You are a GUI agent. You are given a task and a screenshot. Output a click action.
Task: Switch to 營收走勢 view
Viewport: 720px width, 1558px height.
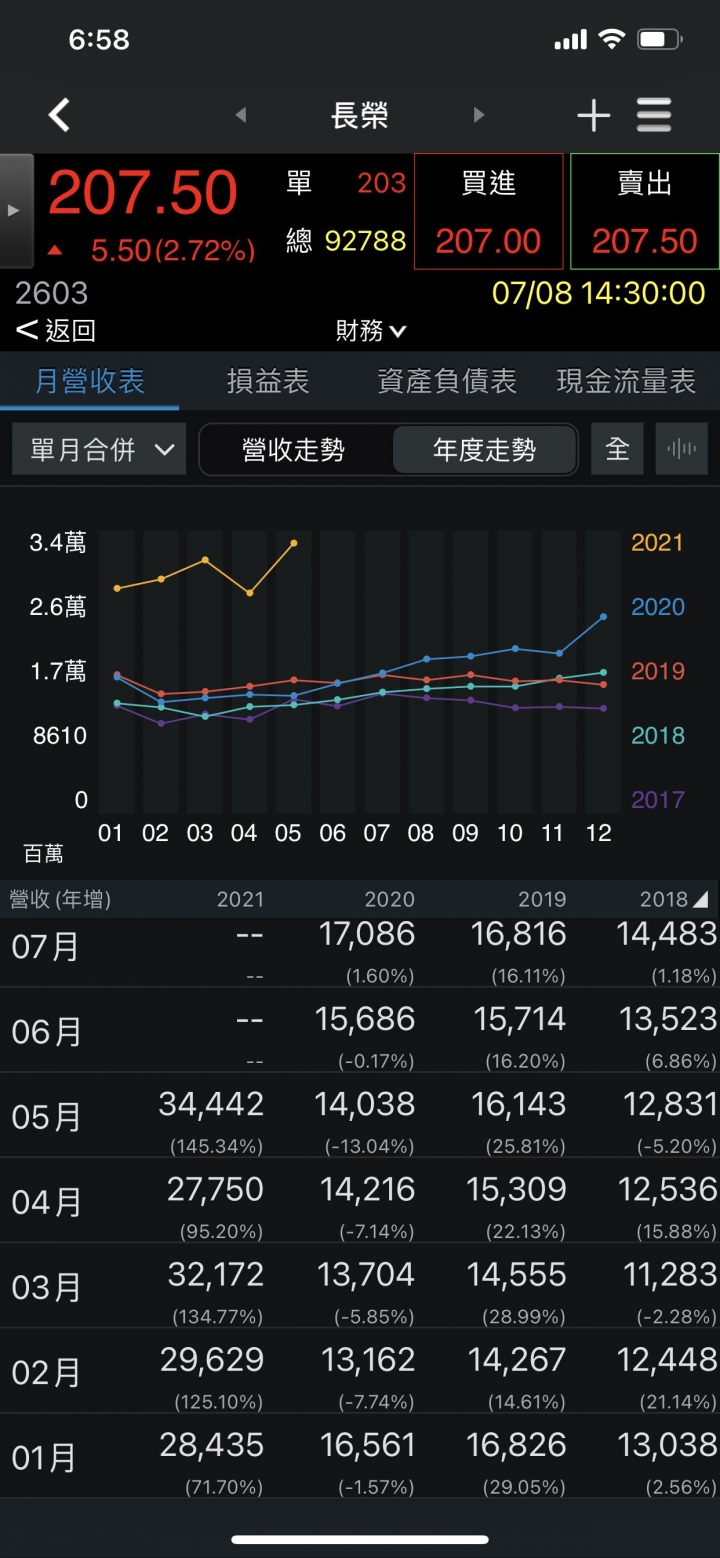click(x=294, y=450)
